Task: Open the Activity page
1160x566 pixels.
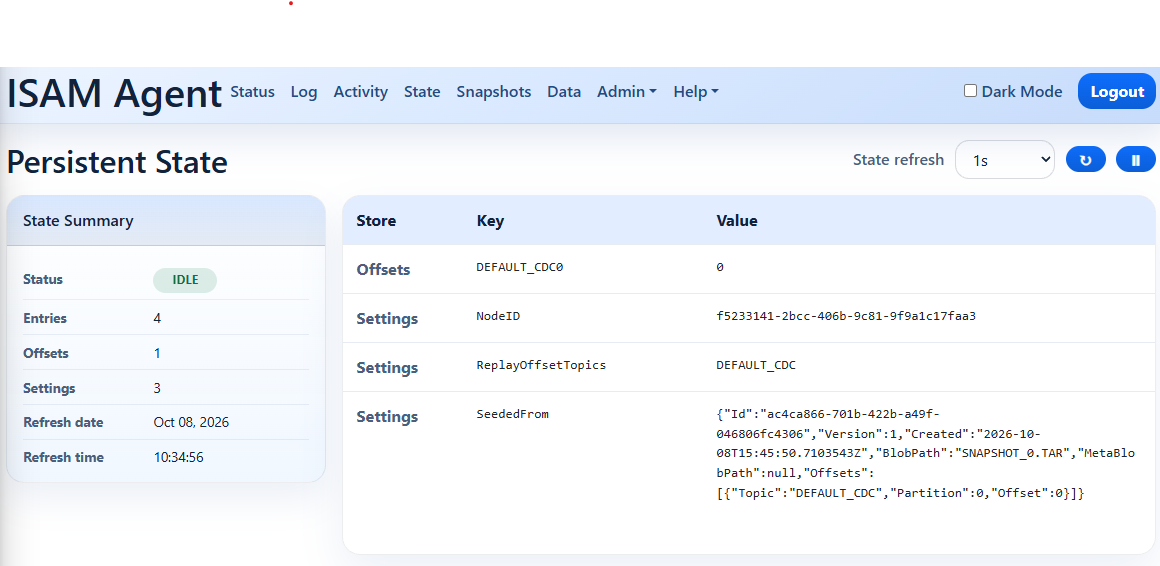Action: pyautogui.click(x=360, y=92)
